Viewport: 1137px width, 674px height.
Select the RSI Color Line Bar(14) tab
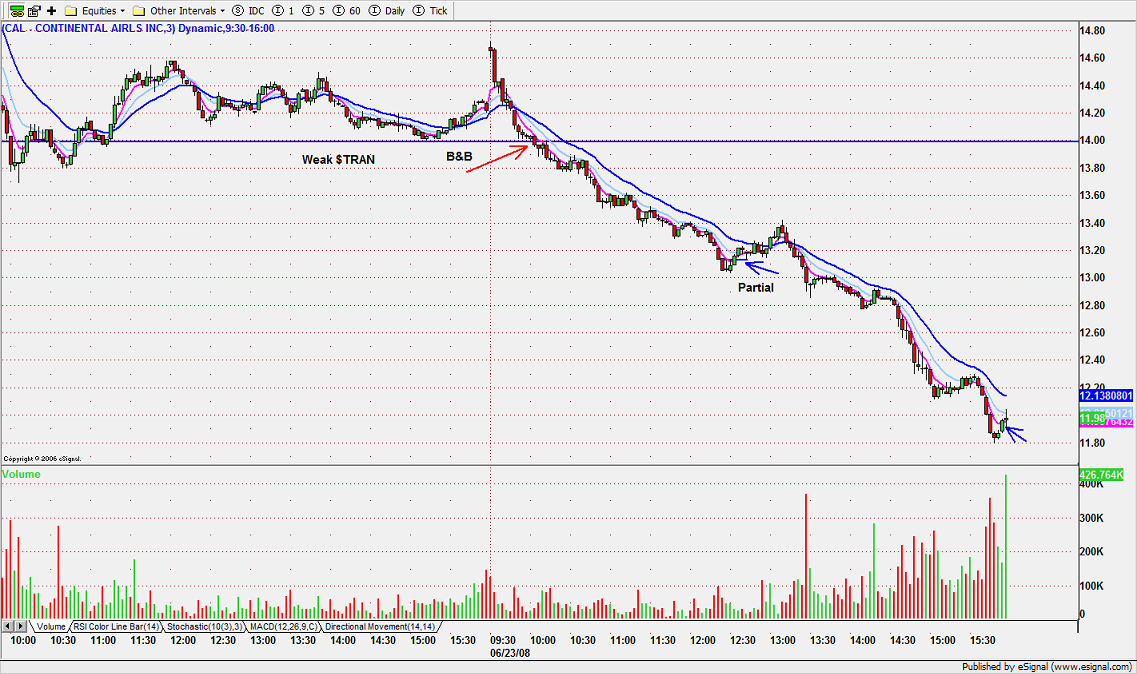116,627
